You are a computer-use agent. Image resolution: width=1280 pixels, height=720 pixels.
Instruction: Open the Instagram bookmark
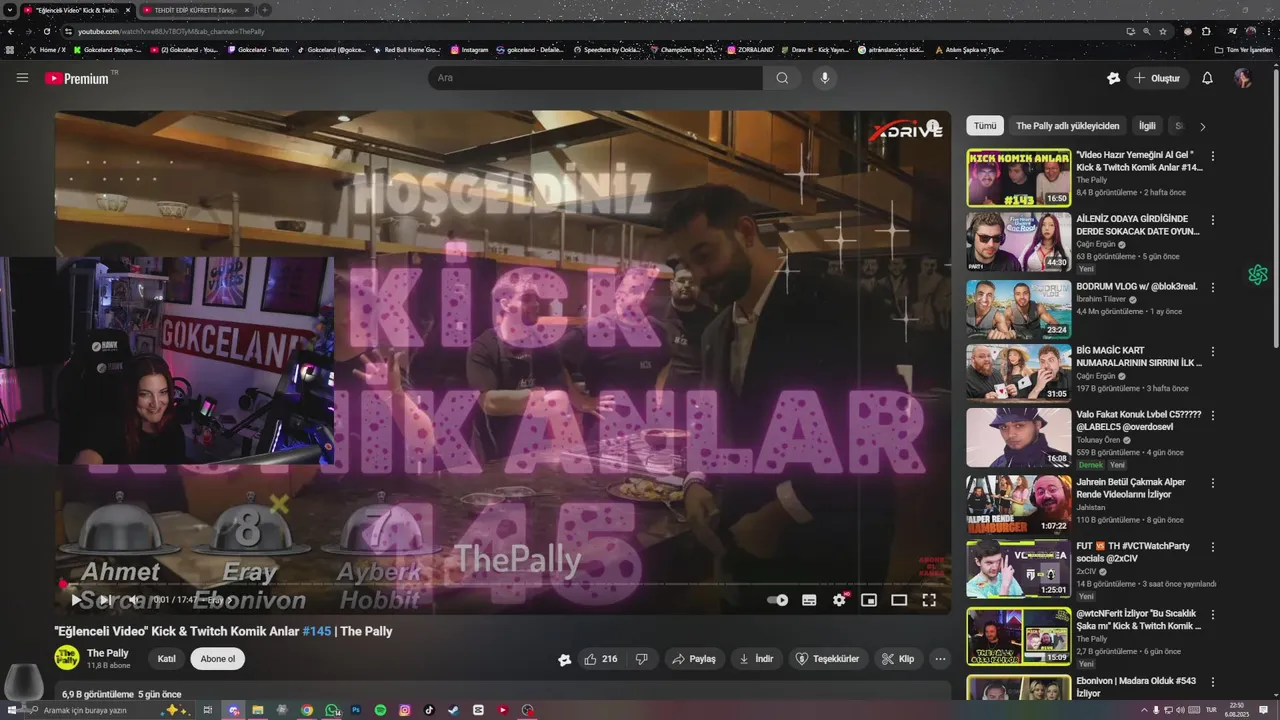(x=469, y=49)
